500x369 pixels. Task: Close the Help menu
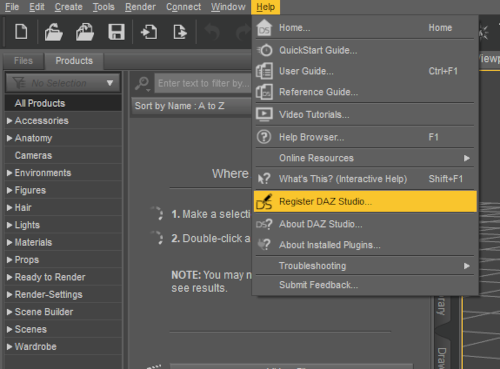pos(266,7)
